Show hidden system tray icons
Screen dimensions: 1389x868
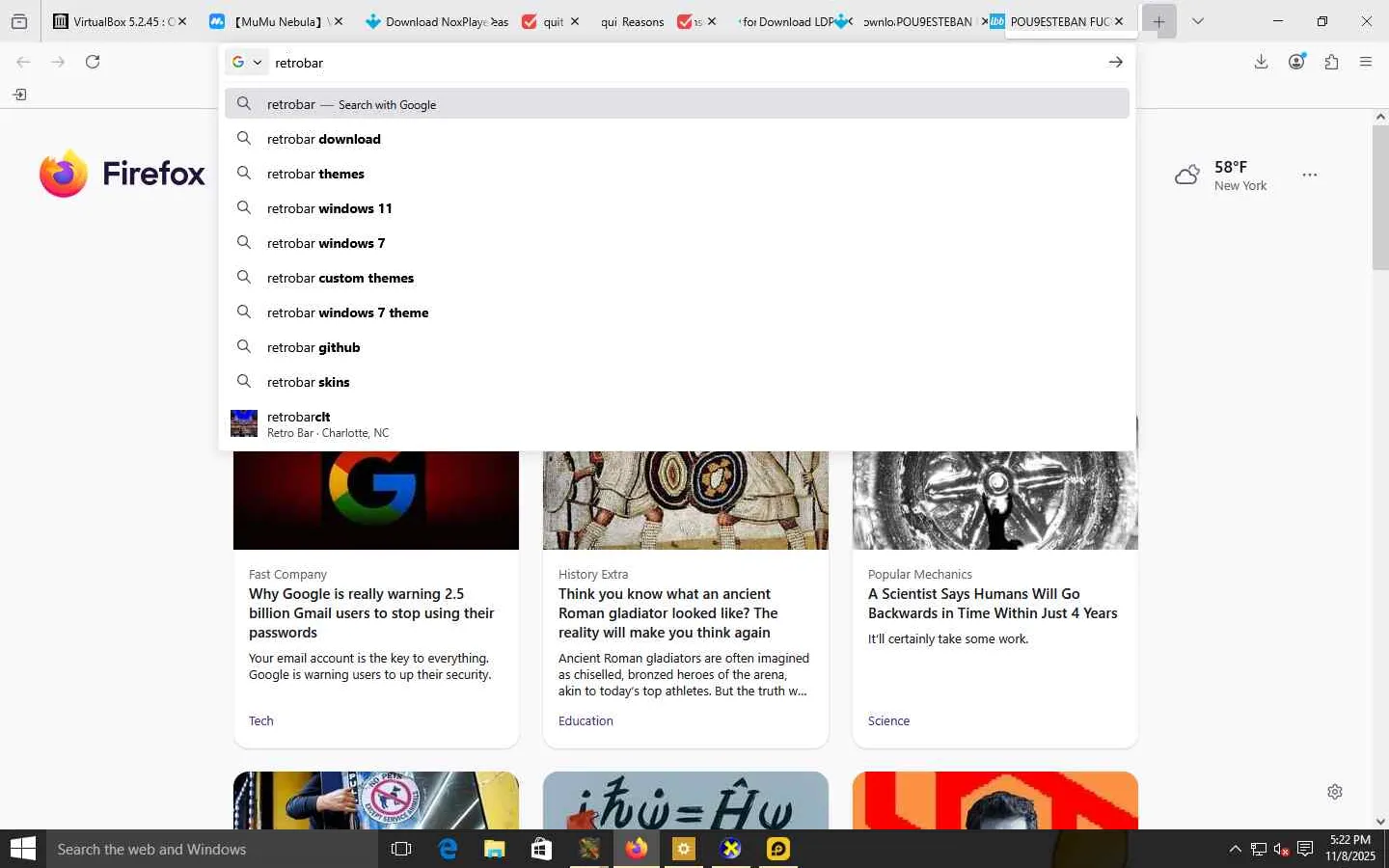1235,849
